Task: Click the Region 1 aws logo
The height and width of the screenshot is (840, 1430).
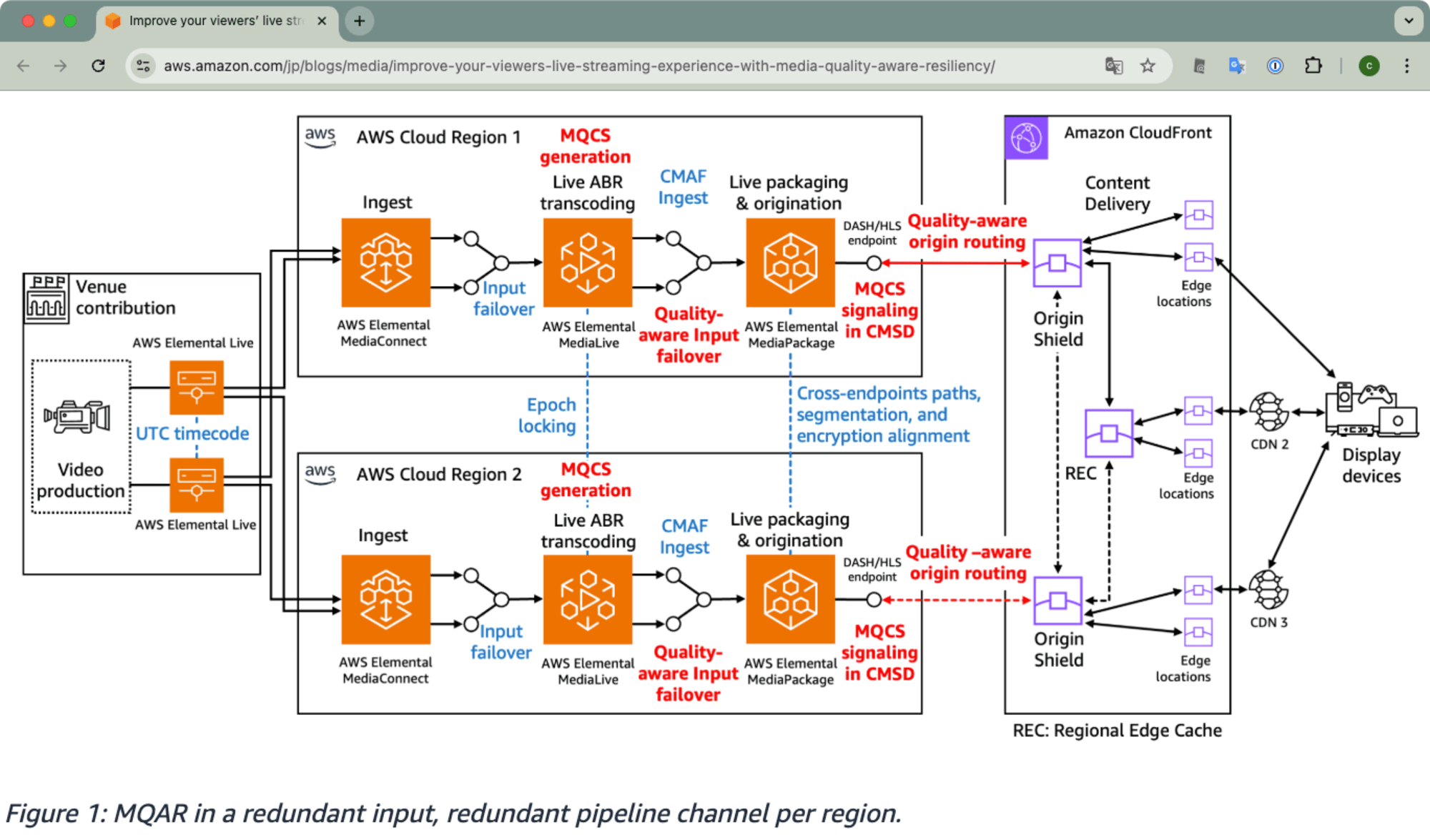Action: [320, 137]
